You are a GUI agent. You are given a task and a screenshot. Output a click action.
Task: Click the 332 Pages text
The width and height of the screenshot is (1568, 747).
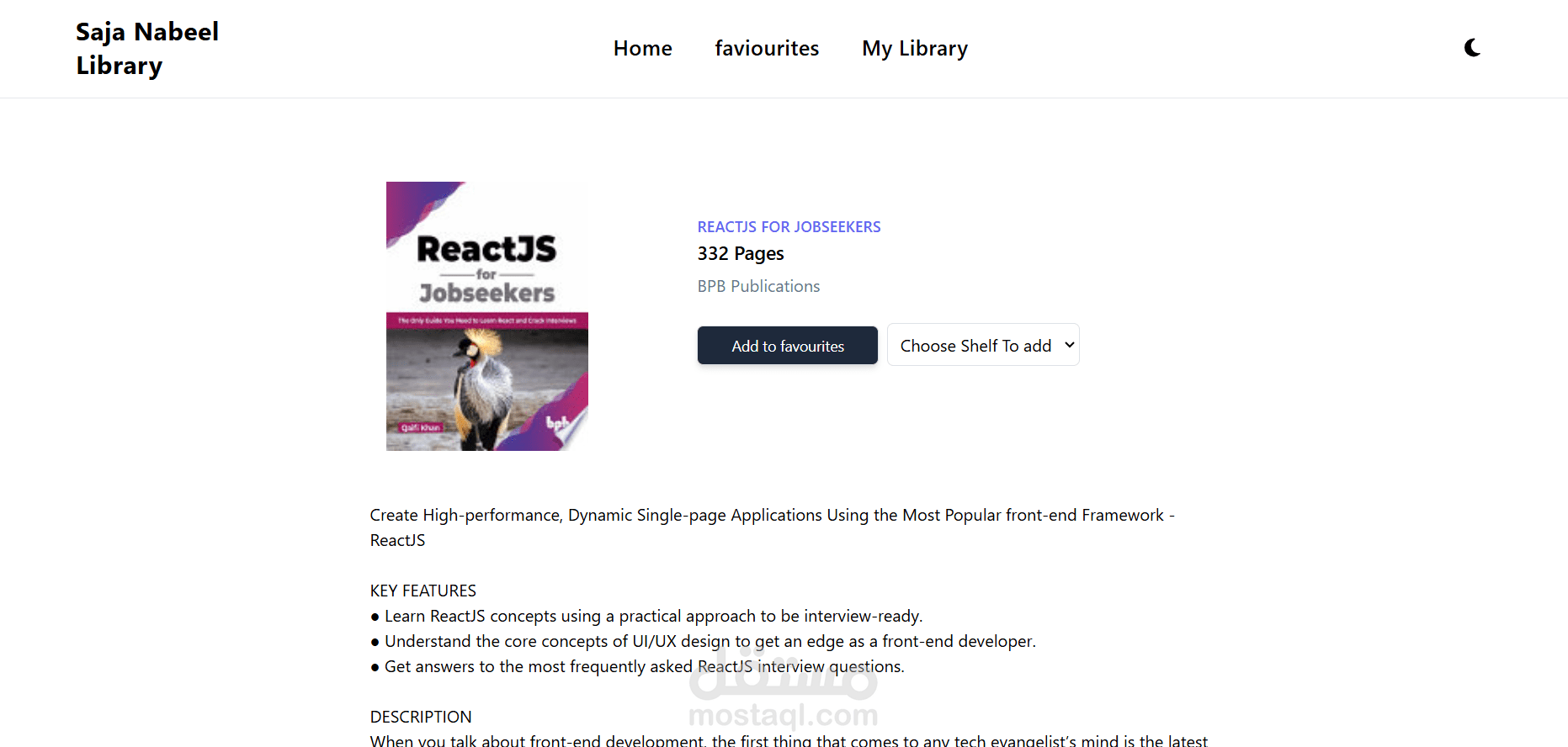tap(741, 253)
